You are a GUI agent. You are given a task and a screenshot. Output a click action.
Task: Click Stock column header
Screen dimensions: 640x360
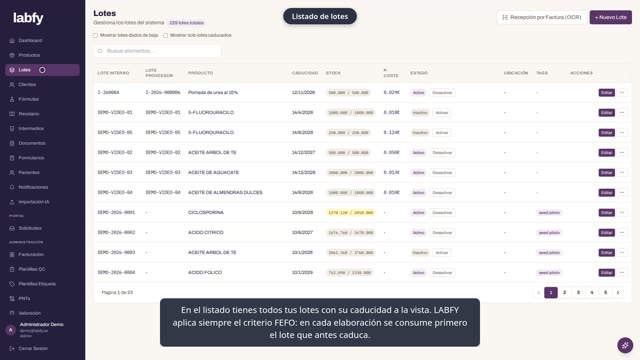coord(333,73)
